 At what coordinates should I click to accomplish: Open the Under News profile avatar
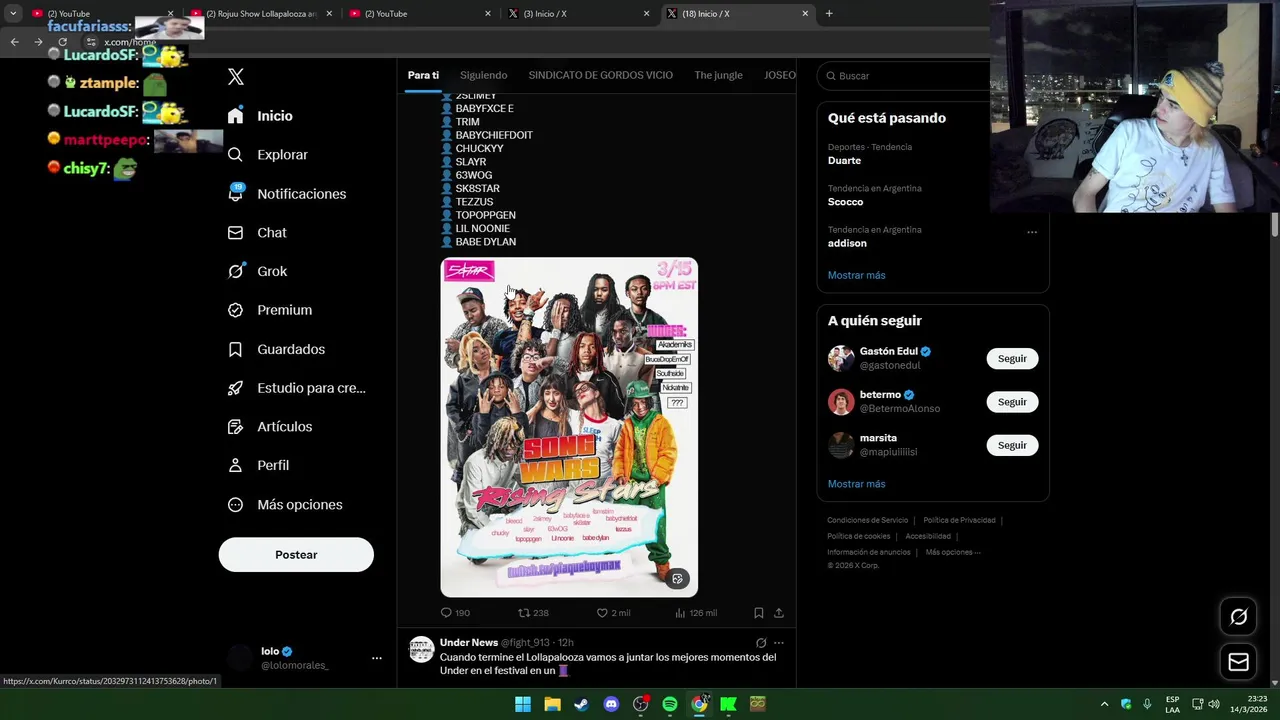(422, 650)
